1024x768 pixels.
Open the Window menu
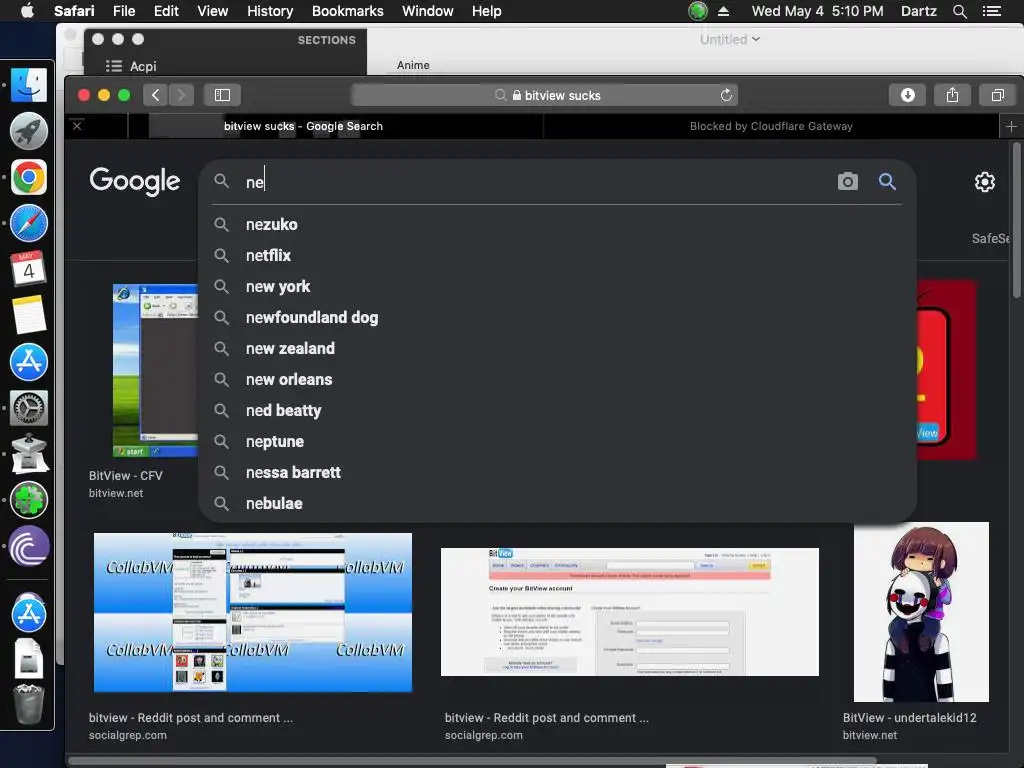click(427, 11)
